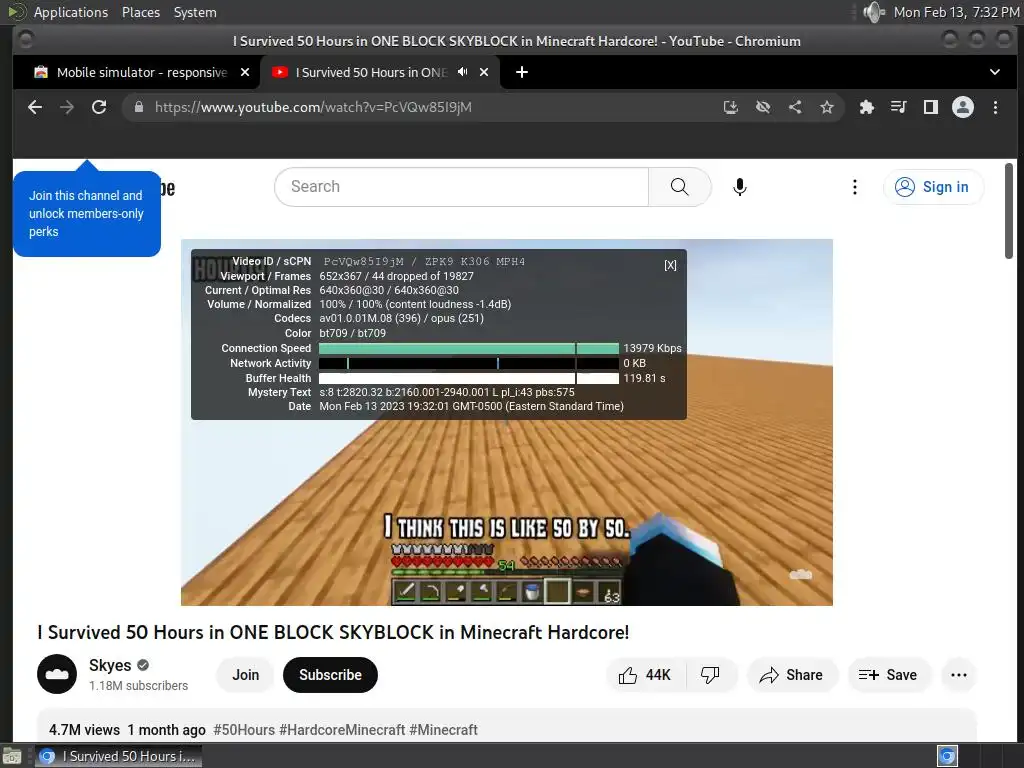Viewport: 1024px width, 768px height.
Task: Click the system volume icon
Action: coord(873,12)
